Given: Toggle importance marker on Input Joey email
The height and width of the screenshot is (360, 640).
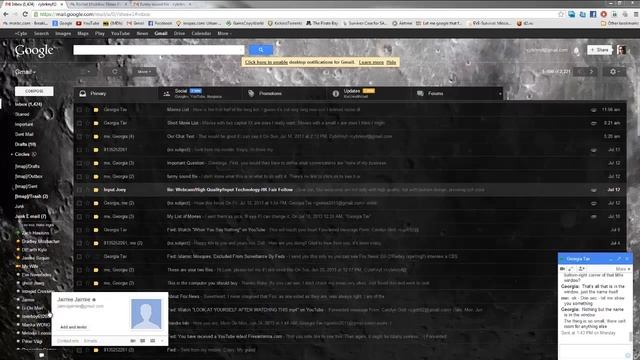Looking at the screenshot, I should pos(96,190).
